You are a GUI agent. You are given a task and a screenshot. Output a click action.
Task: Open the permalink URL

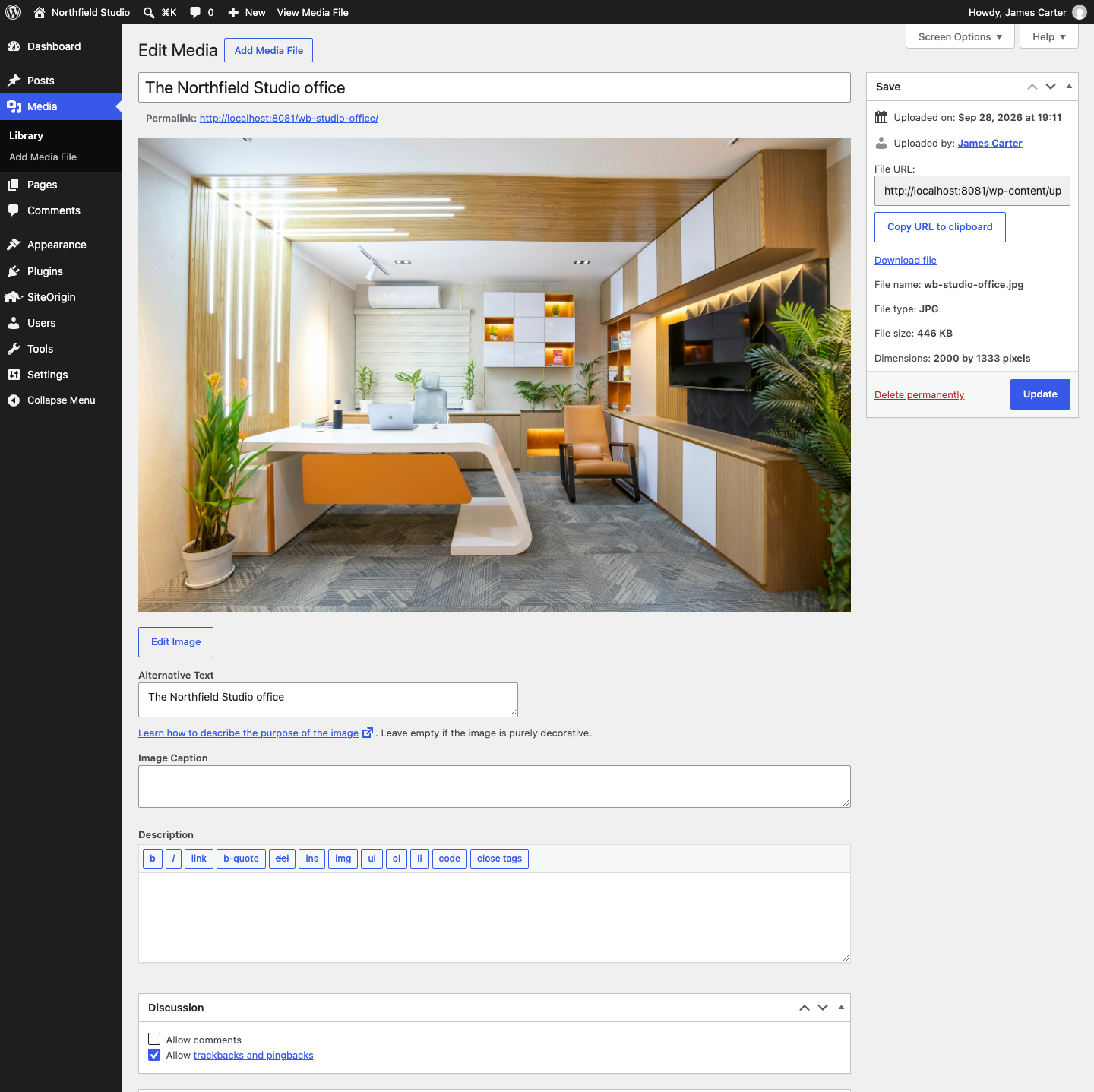pyautogui.click(x=289, y=118)
